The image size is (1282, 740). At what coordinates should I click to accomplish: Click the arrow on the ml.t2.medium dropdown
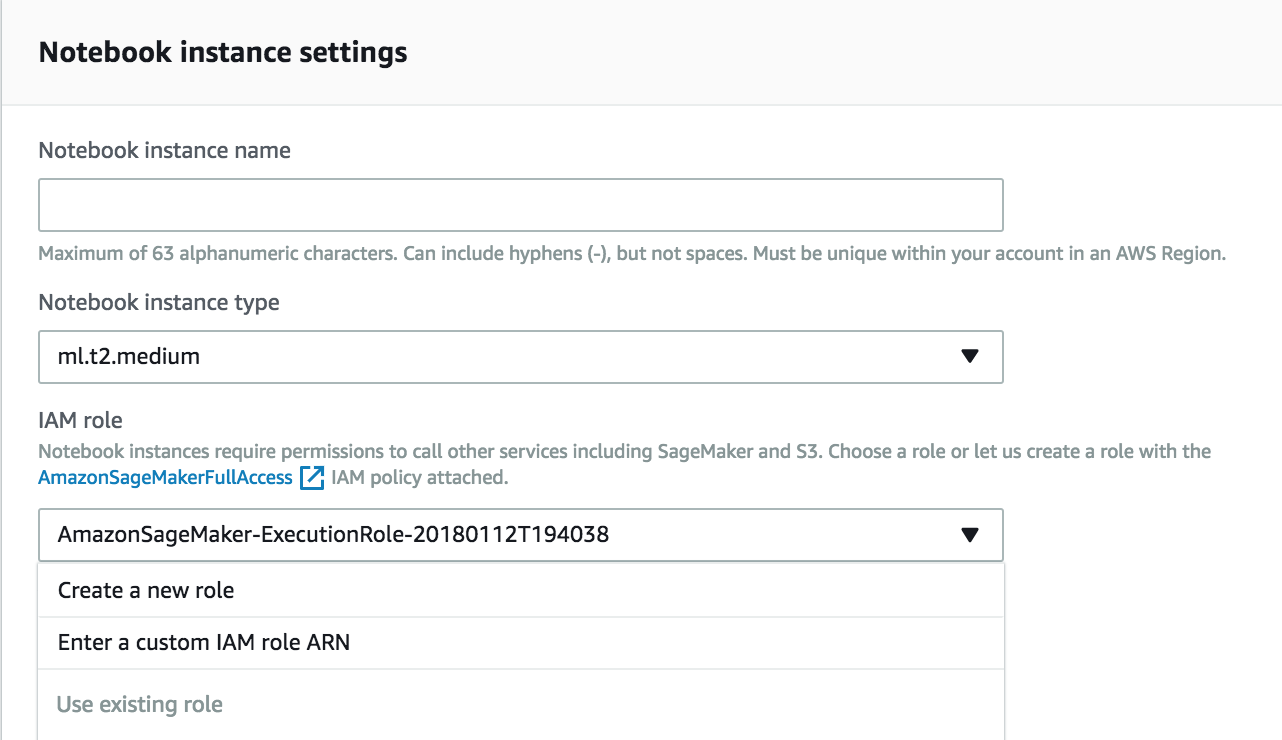[x=968, y=357]
